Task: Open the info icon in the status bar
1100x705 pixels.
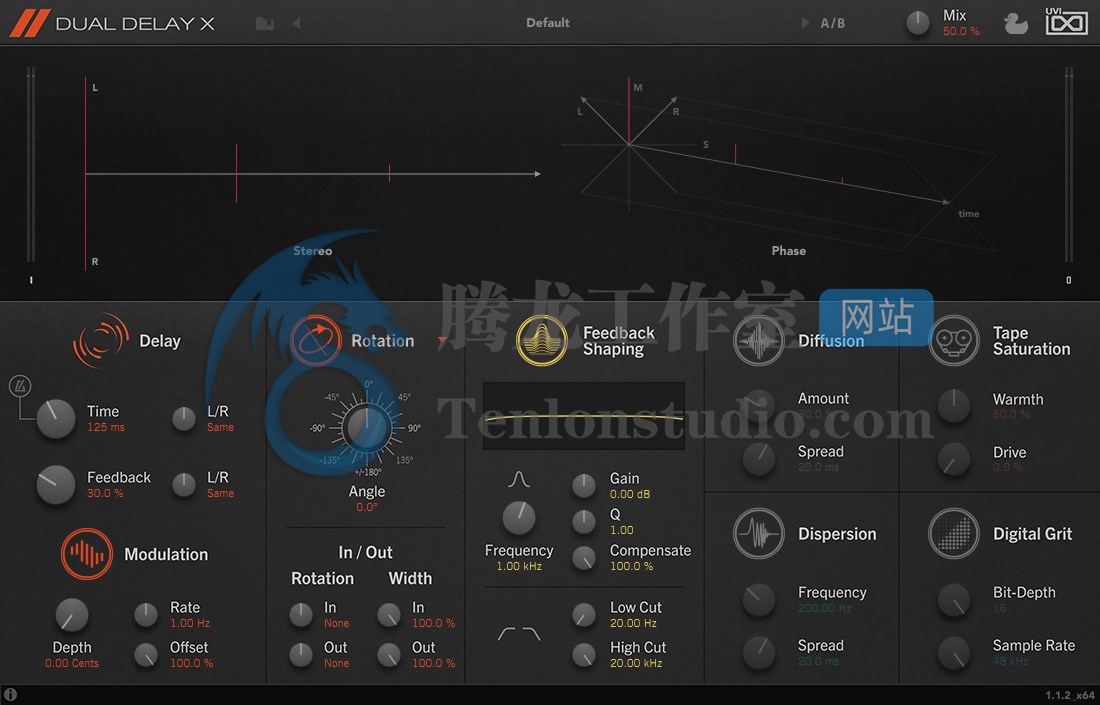Action: click(x=11, y=694)
